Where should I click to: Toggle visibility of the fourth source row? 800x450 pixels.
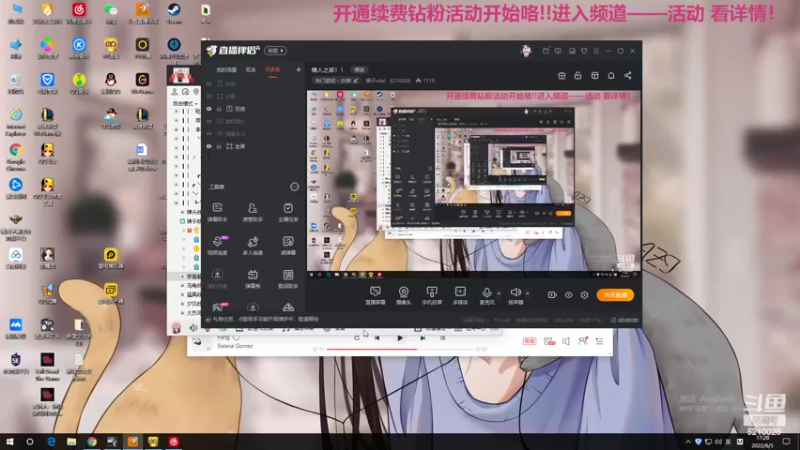(x=209, y=121)
